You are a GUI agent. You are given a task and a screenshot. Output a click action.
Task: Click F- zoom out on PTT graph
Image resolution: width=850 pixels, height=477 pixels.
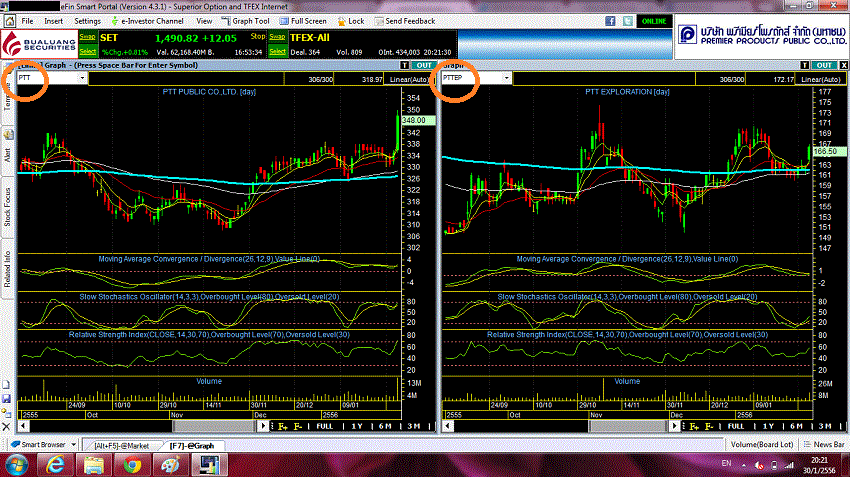(298, 427)
